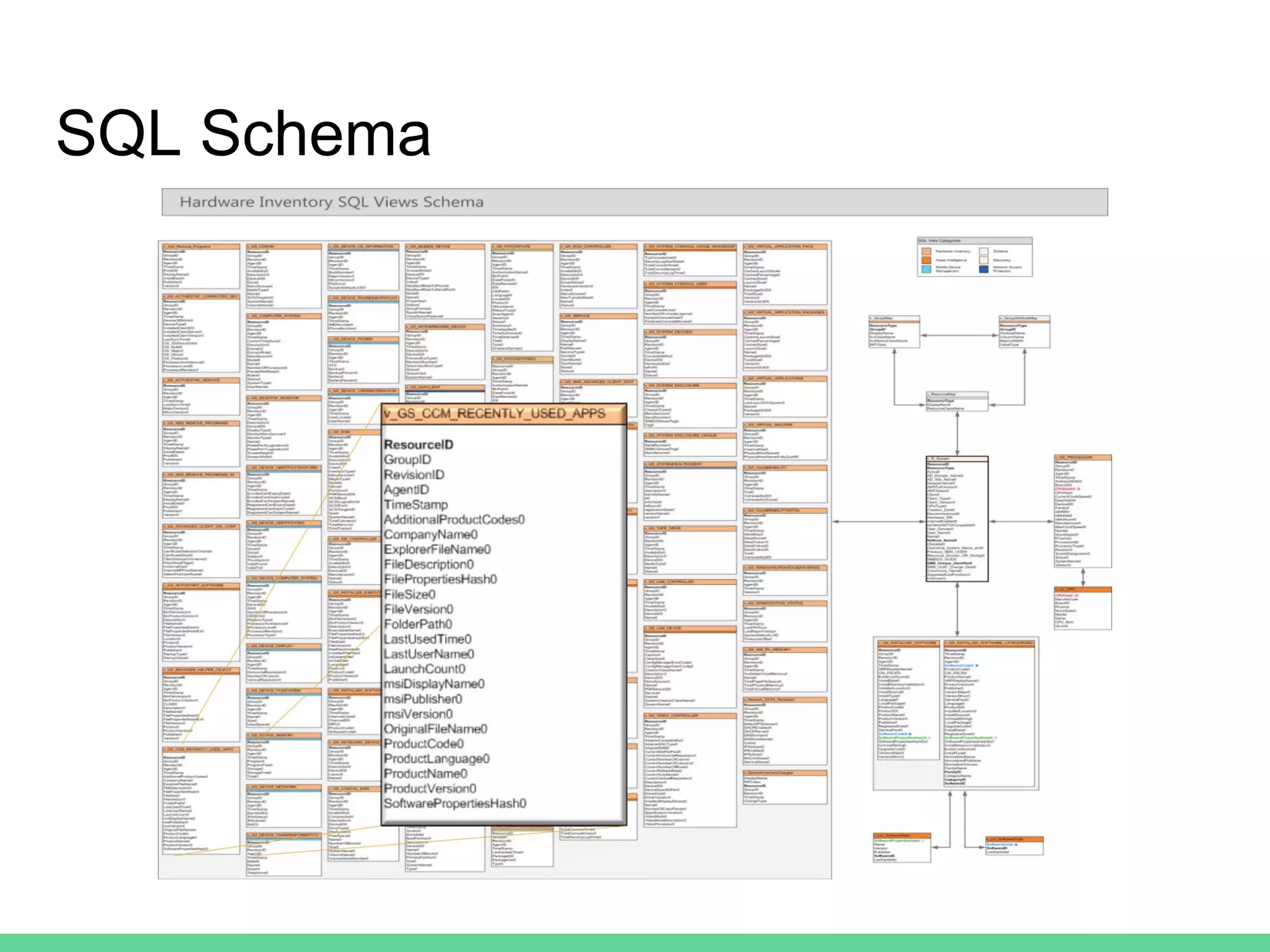1270x952 pixels.
Task: Select the v_ResourceMap table box
Action: pyautogui.click(x=957, y=402)
